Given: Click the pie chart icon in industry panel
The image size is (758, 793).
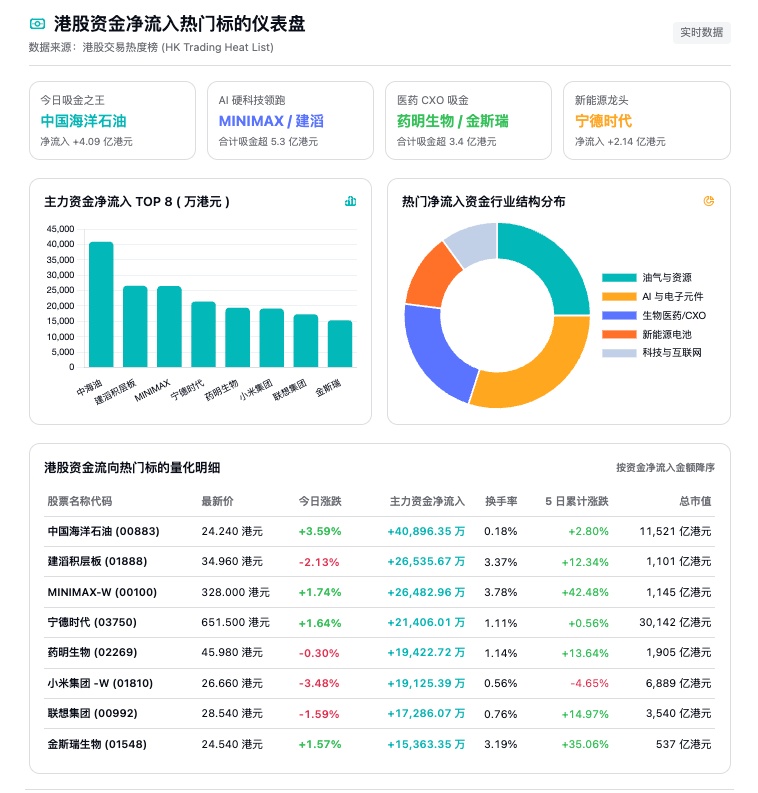Looking at the screenshot, I should tap(708, 201).
